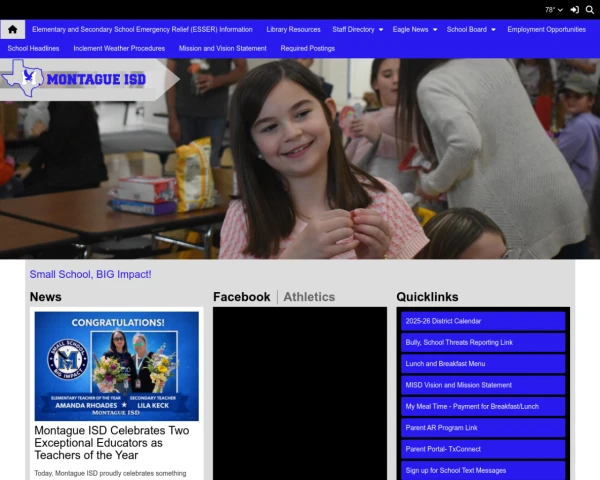600x480 pixels.
Task: Open Bully, School Threats Reporting Link
Action: (483, 343)
